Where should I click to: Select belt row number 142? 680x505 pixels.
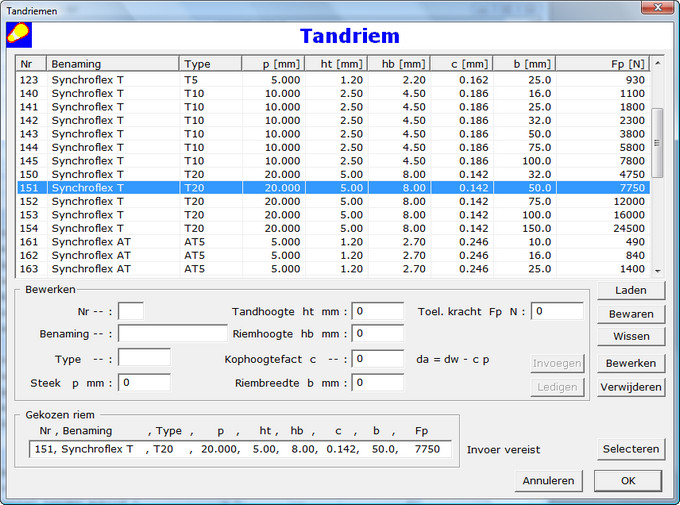(333, 120)
